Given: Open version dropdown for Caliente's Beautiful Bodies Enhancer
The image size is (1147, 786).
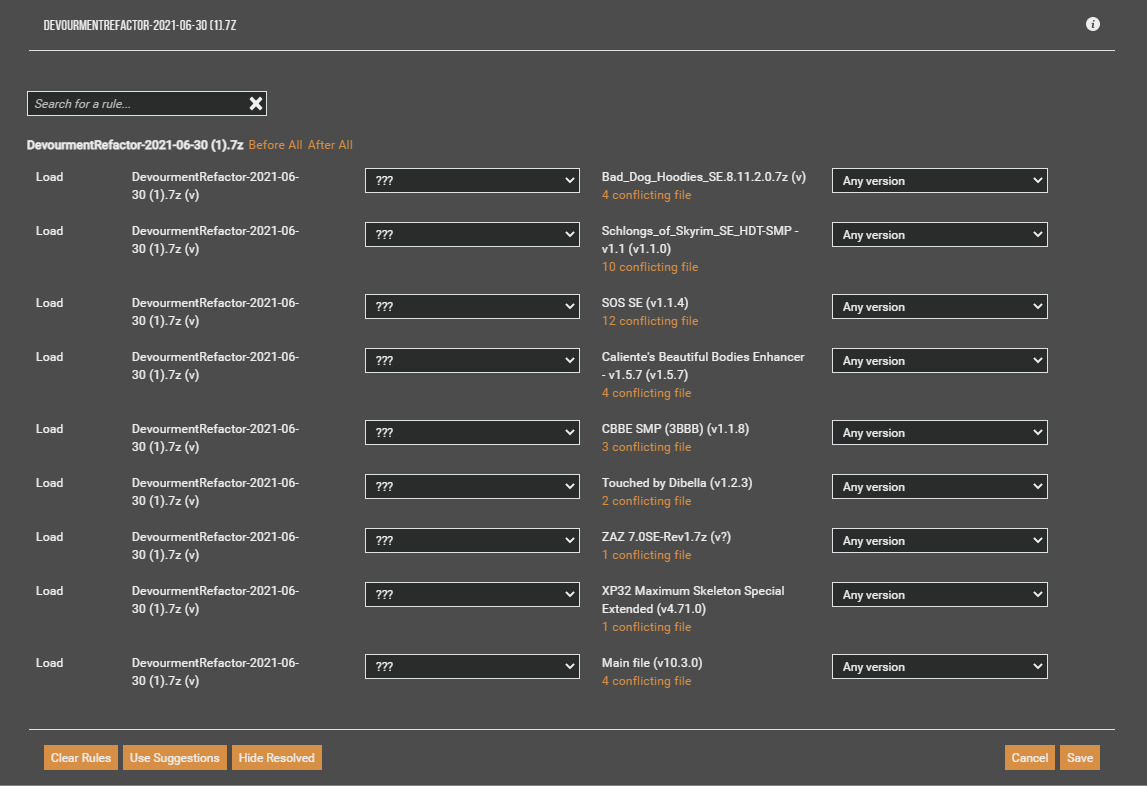Looking at the screenshot, I should (x=940, y=361).
